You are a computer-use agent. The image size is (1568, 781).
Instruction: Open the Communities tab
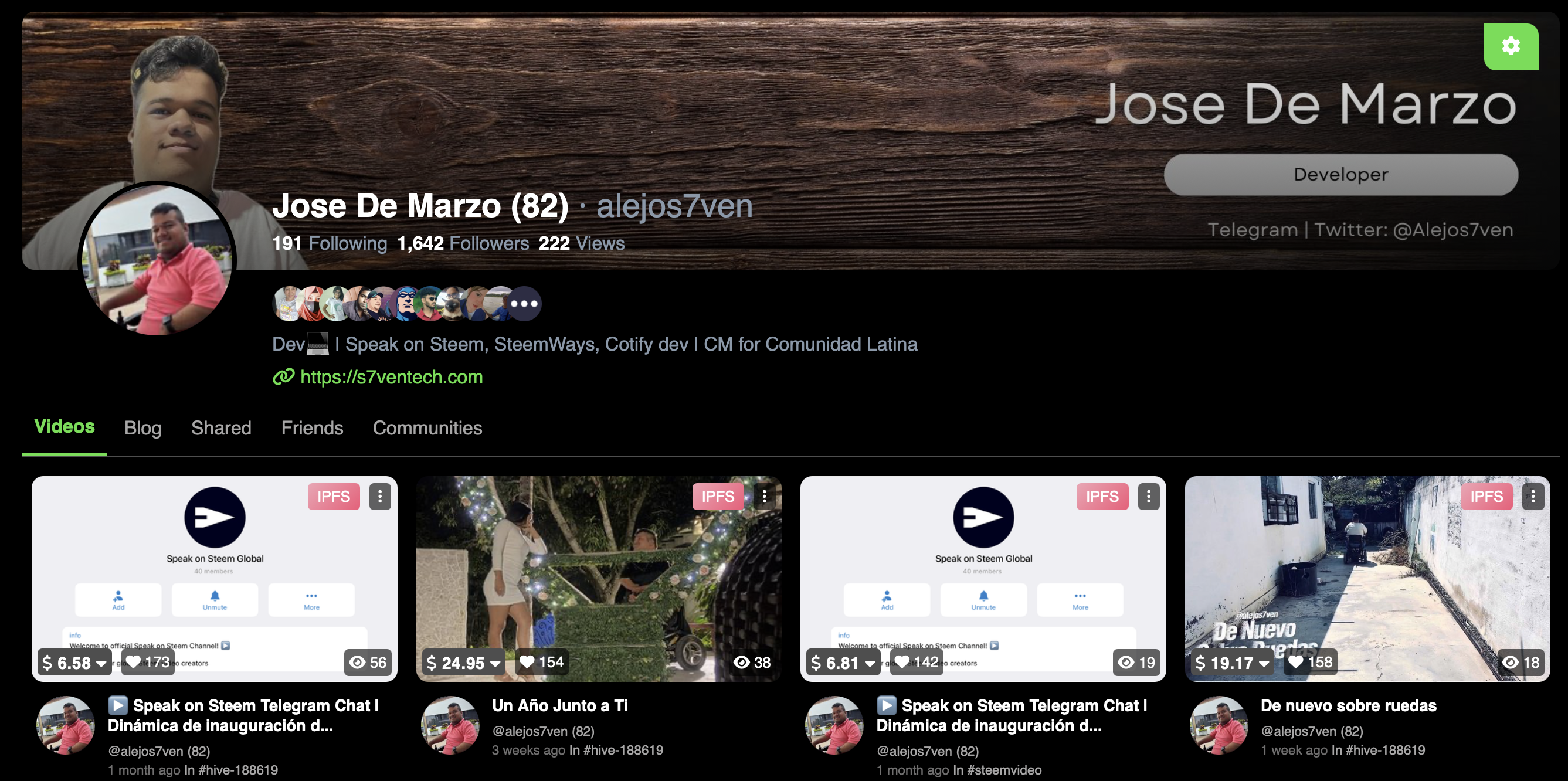tap(427, 428)
